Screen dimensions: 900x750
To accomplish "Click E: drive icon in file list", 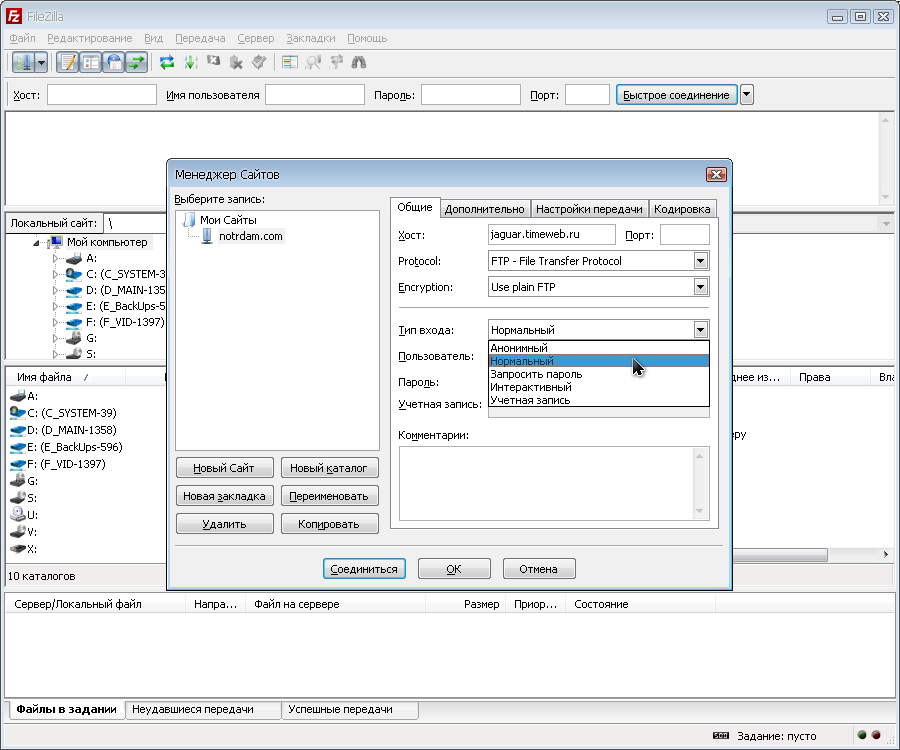I will [18, 447].
